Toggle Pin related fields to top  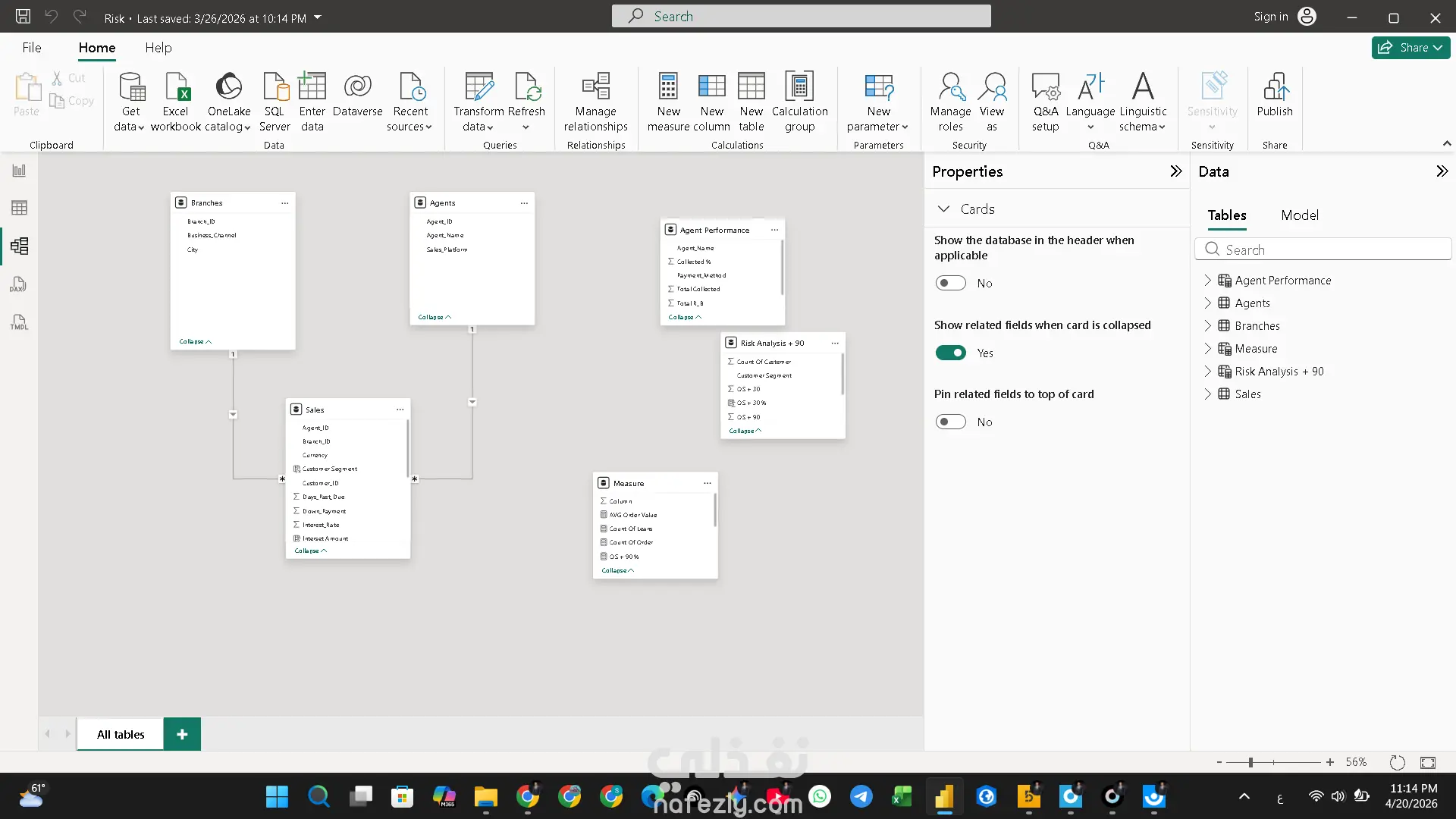pyautogui.click(x=950, y=422)
